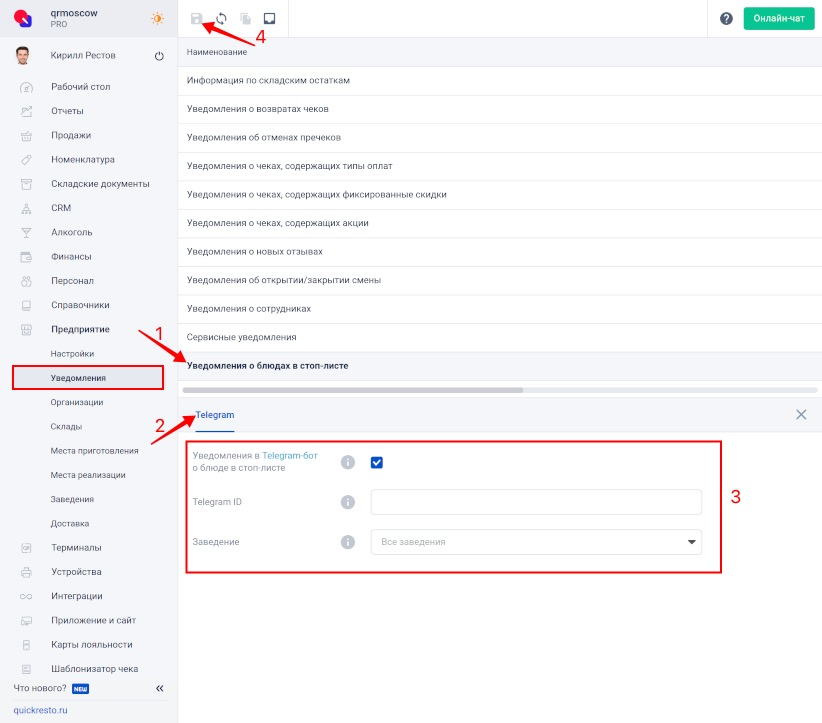Select row Уведомления о возвратах чеков
The image size is (822, 723).
coord(500,109)
